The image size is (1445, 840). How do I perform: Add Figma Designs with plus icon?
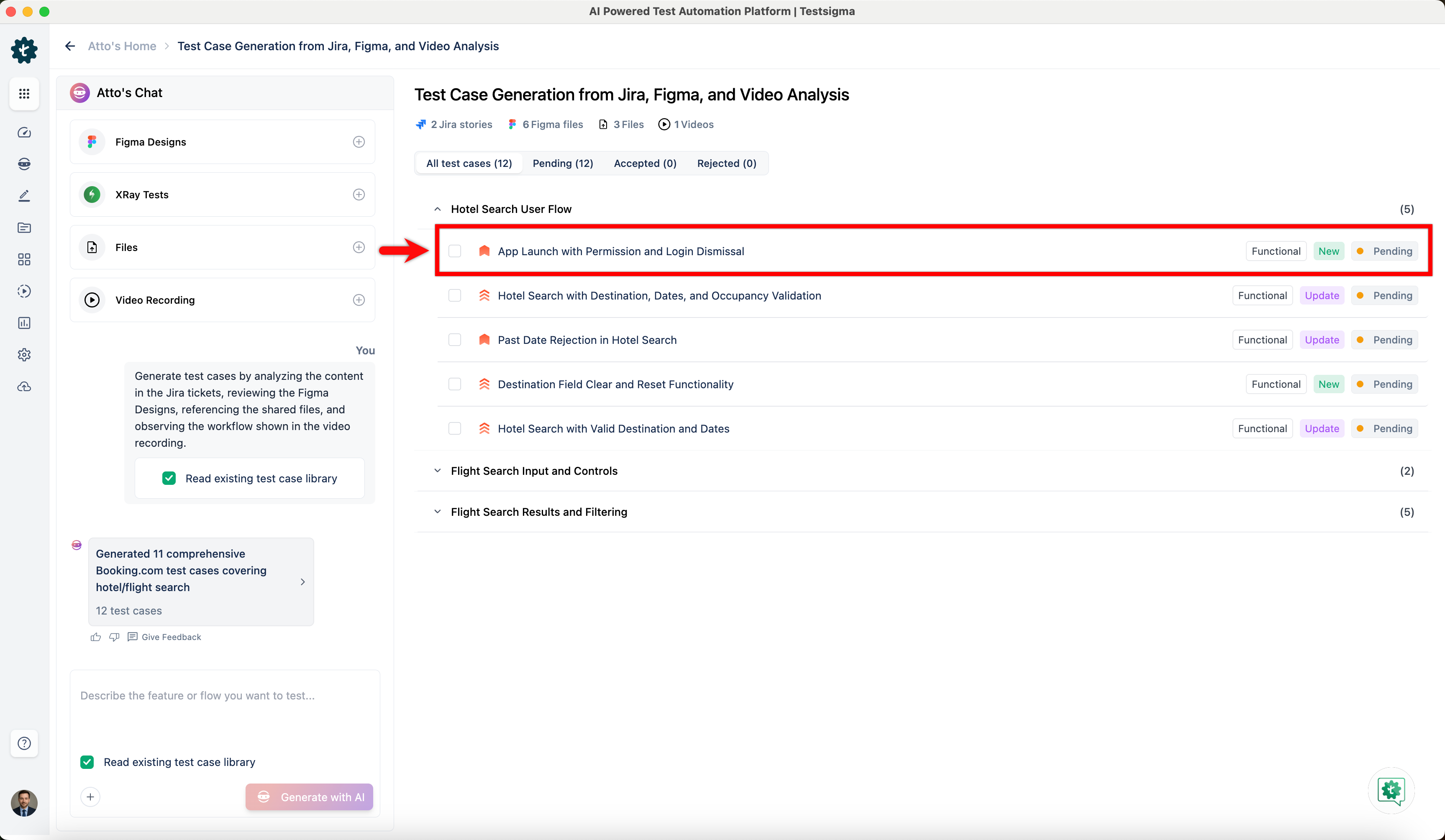point(359,142)
